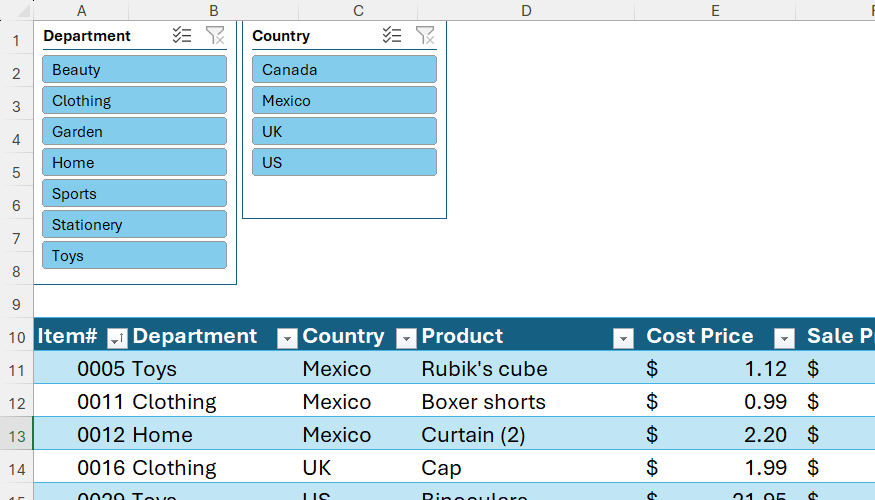Open Department column filter dropdown

point(287,338)
